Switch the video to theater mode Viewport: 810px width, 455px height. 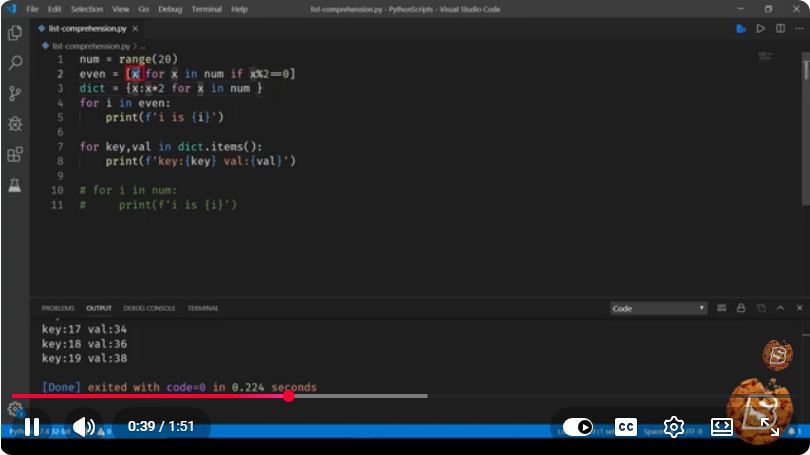[x=721, y=427]
